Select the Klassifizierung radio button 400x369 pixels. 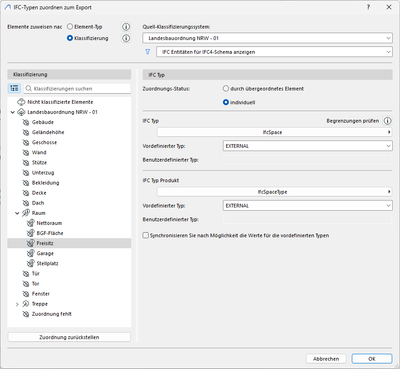coord(70,38)
